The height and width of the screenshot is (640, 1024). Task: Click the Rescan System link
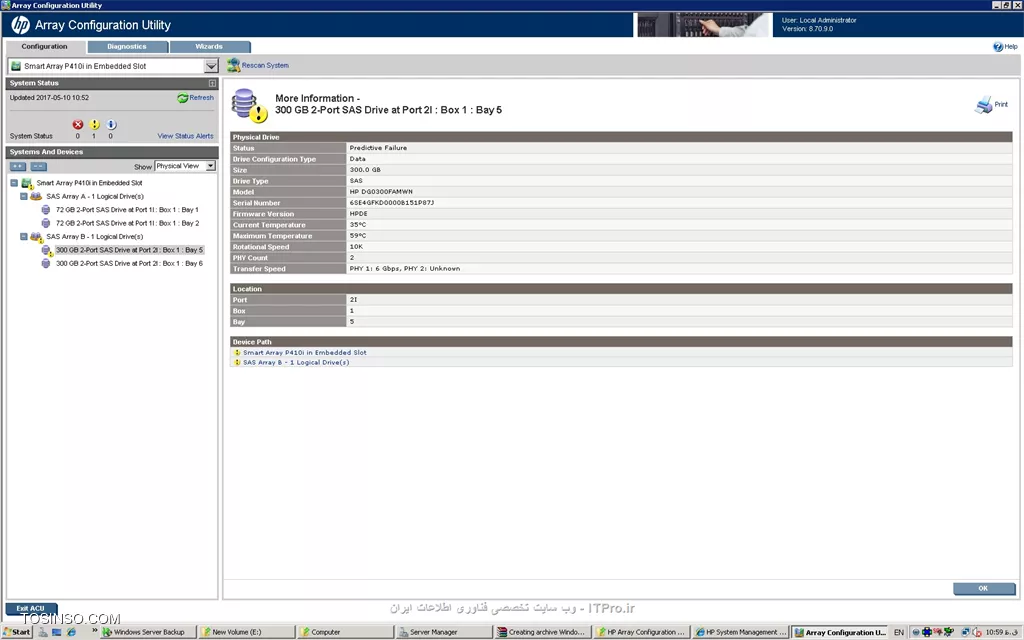click(x=265, y=65)
